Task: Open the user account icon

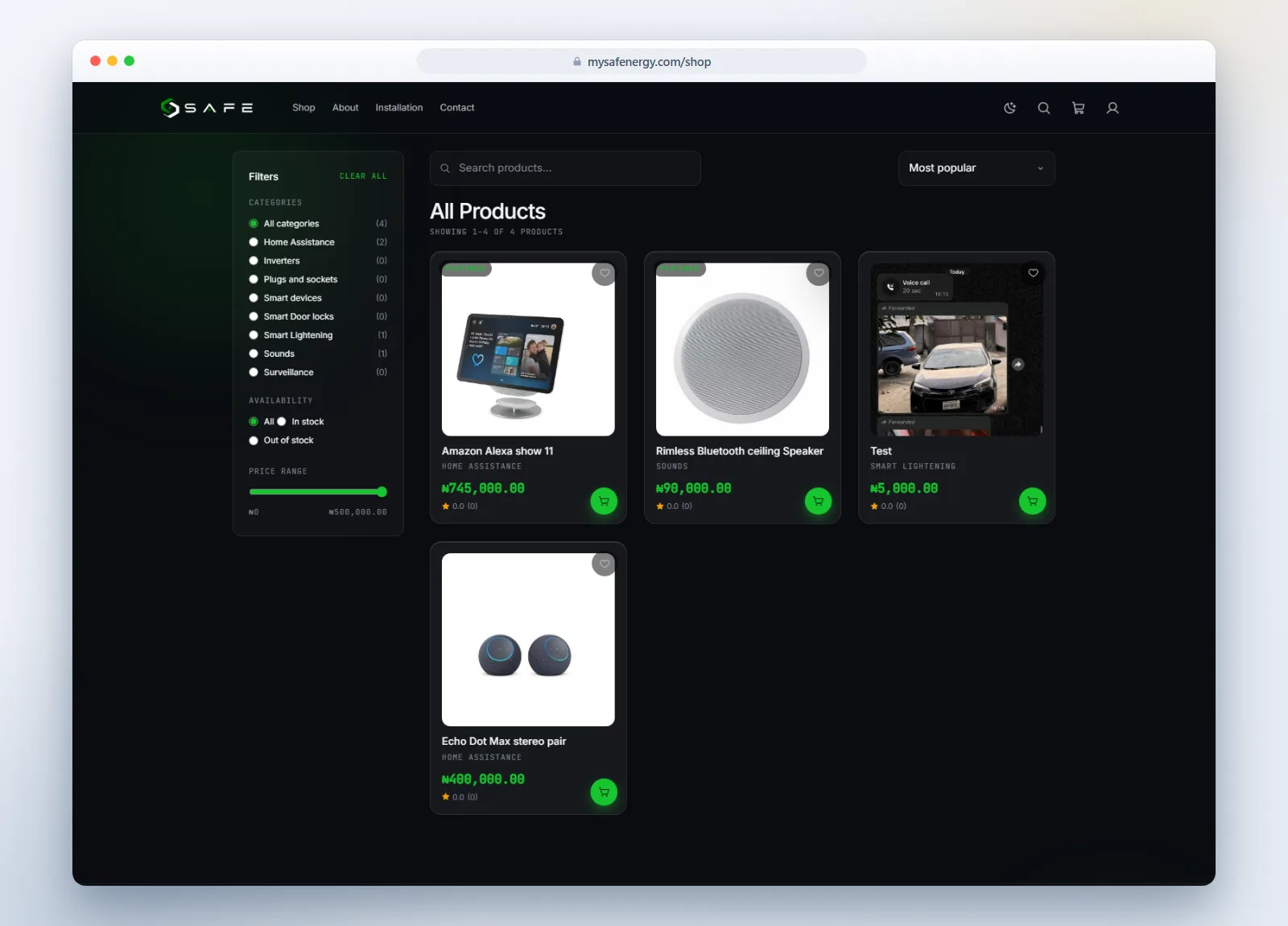Action: coord(1113,108)
